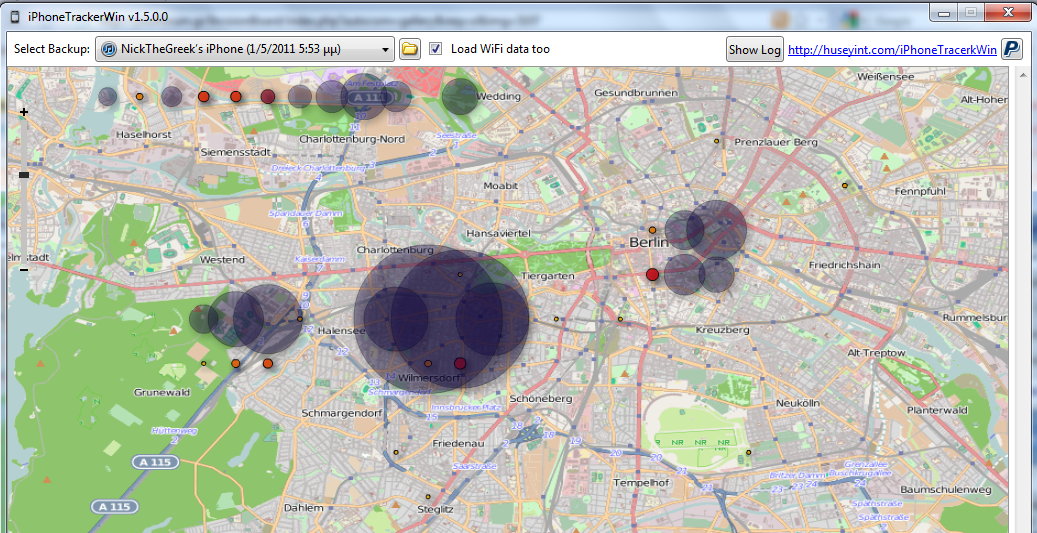The image size is (1037, 533).
Task: Click the Dahlem map label
Action: [x=303, y=508]
